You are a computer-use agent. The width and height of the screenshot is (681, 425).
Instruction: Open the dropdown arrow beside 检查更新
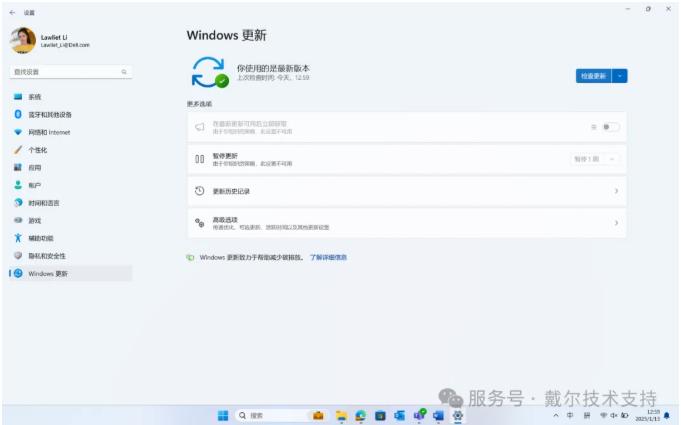point(620,76)
